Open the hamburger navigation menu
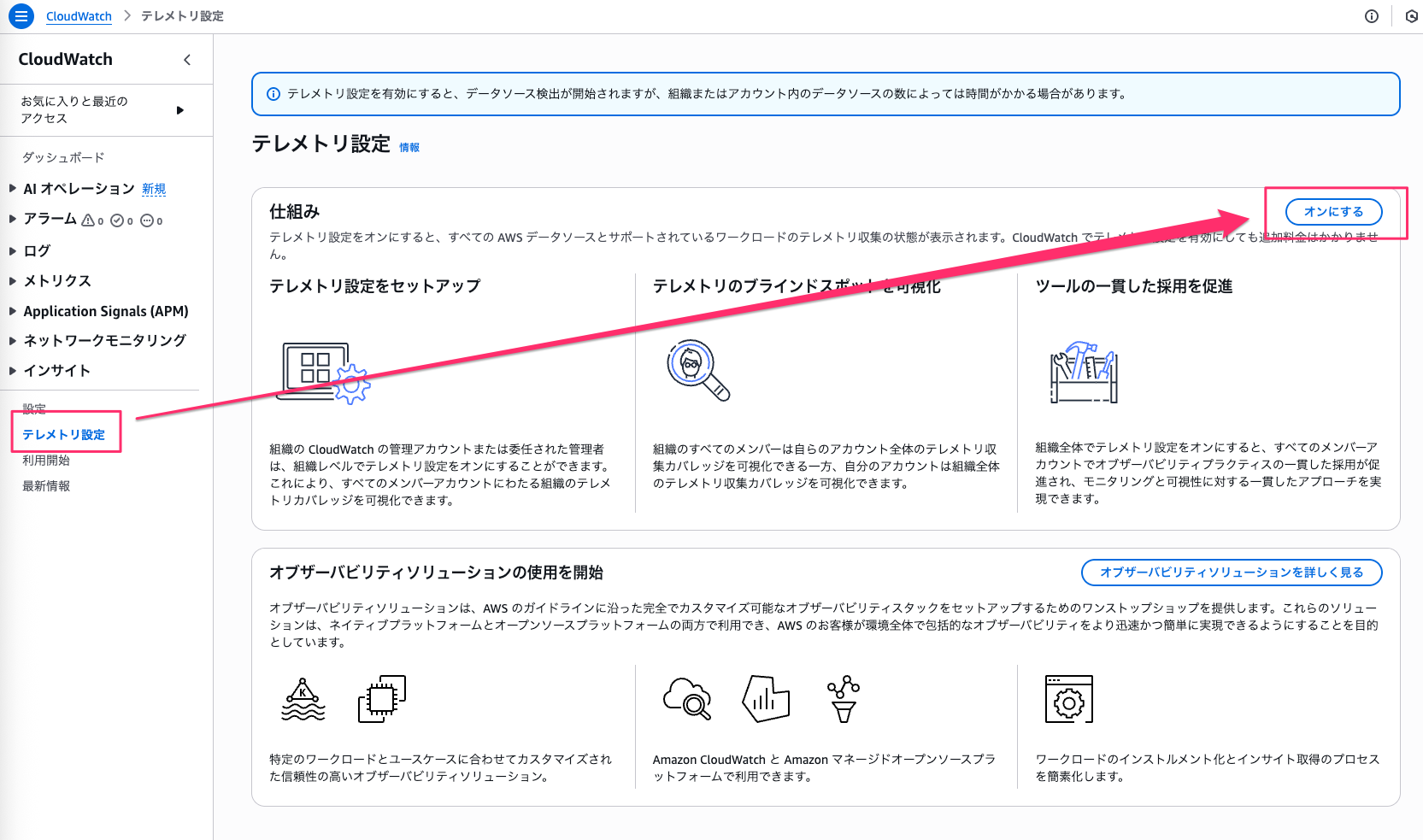 21,15
